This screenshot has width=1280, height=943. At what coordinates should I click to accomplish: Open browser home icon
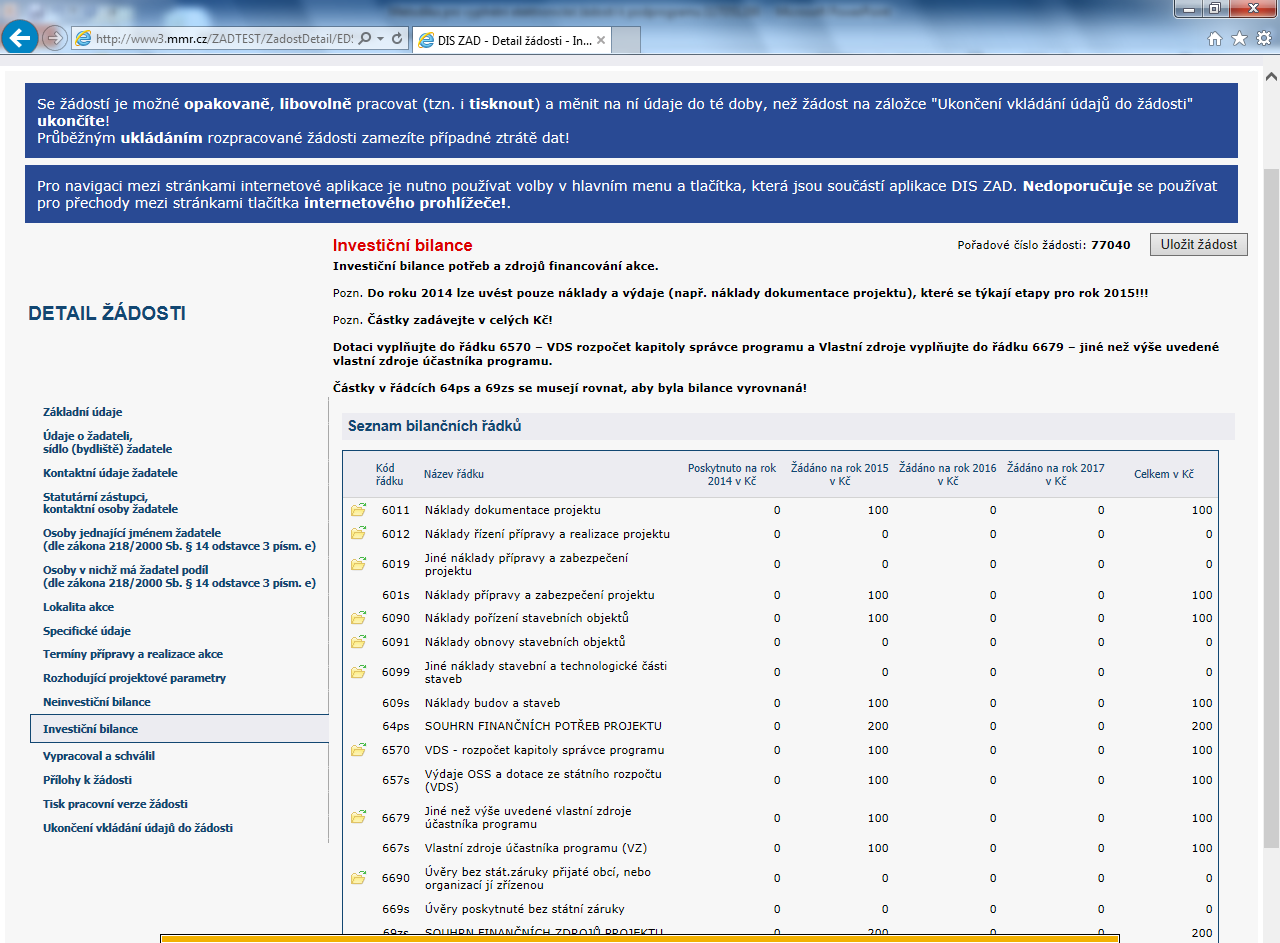coord(1215,39)
